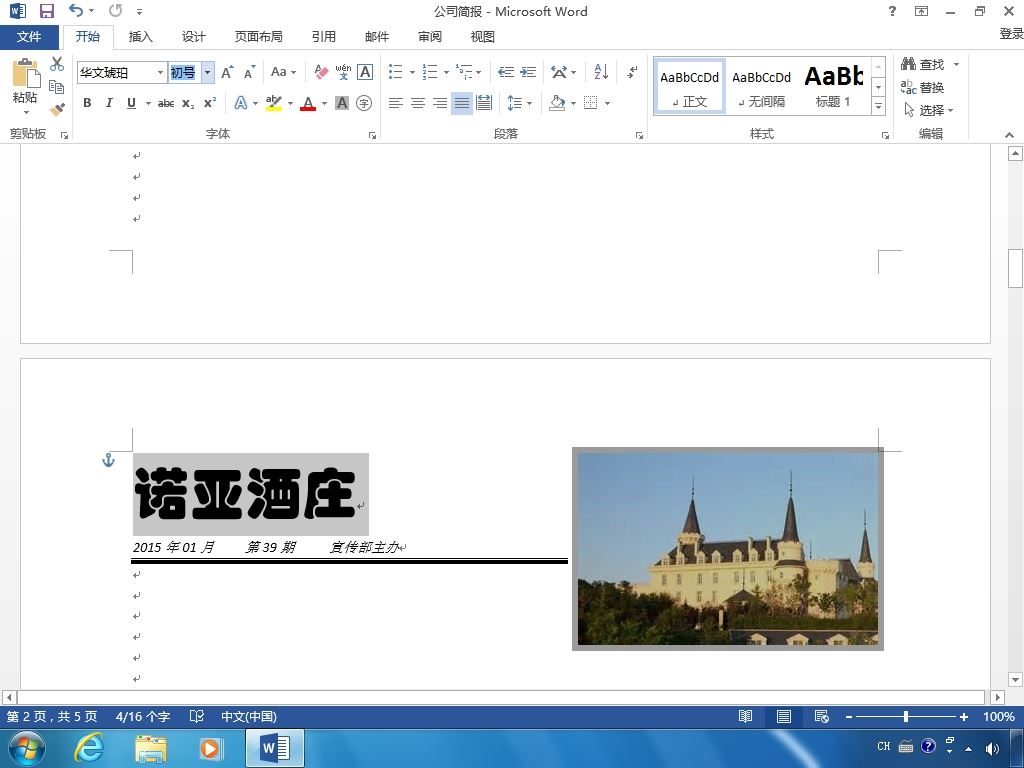The width and height of the screenshot is (1024, 768).
Task: Switch to Print Layout view in status bar
Action: 784,716
